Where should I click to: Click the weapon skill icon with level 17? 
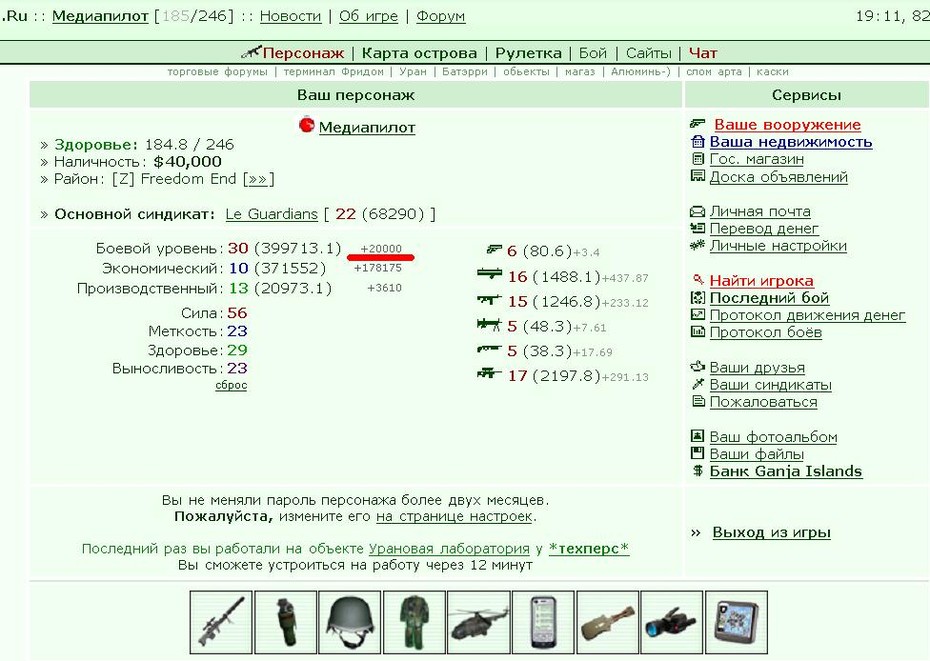tap(489, 374)
